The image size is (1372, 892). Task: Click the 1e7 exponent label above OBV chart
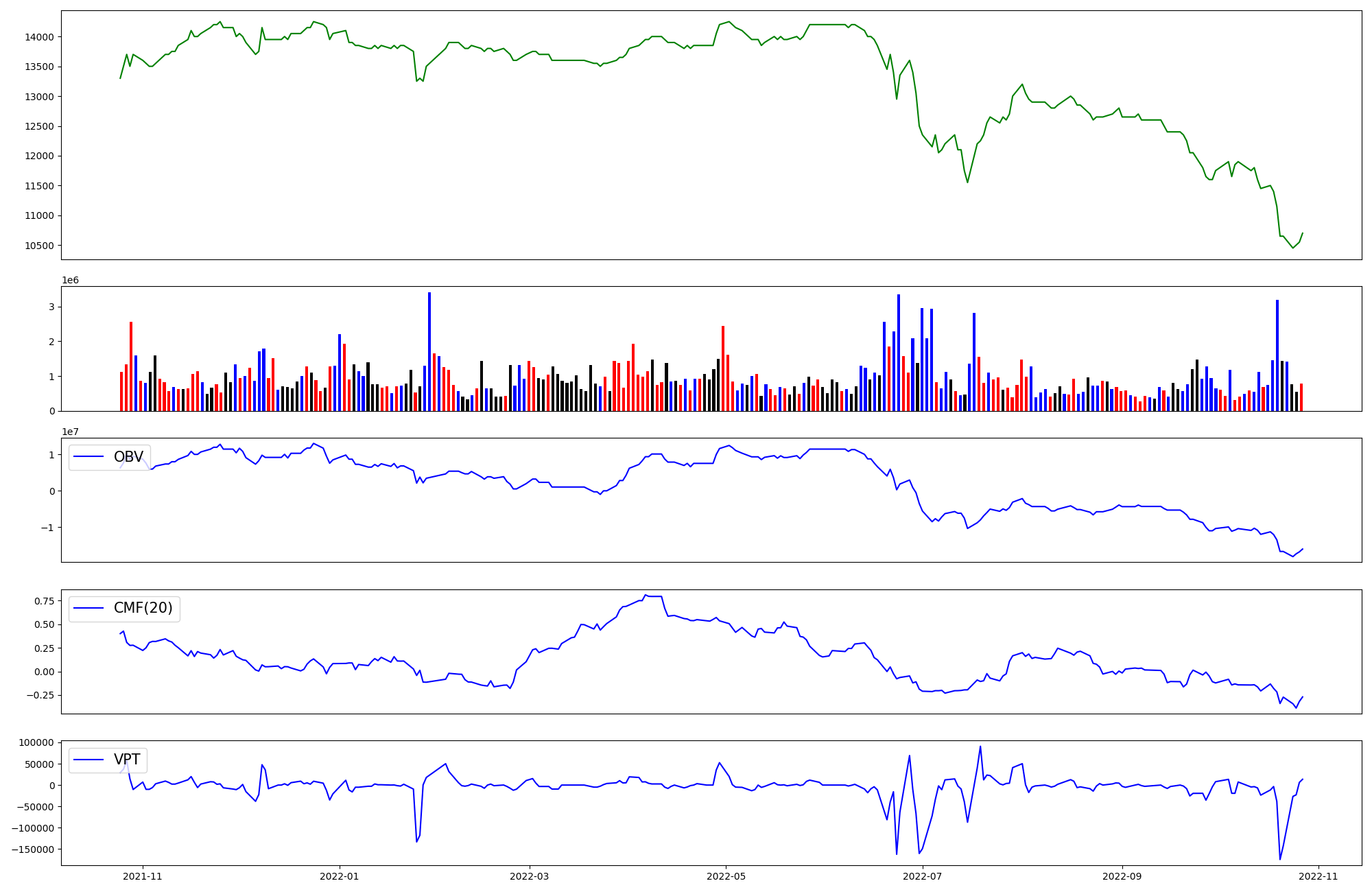(70, 432)
